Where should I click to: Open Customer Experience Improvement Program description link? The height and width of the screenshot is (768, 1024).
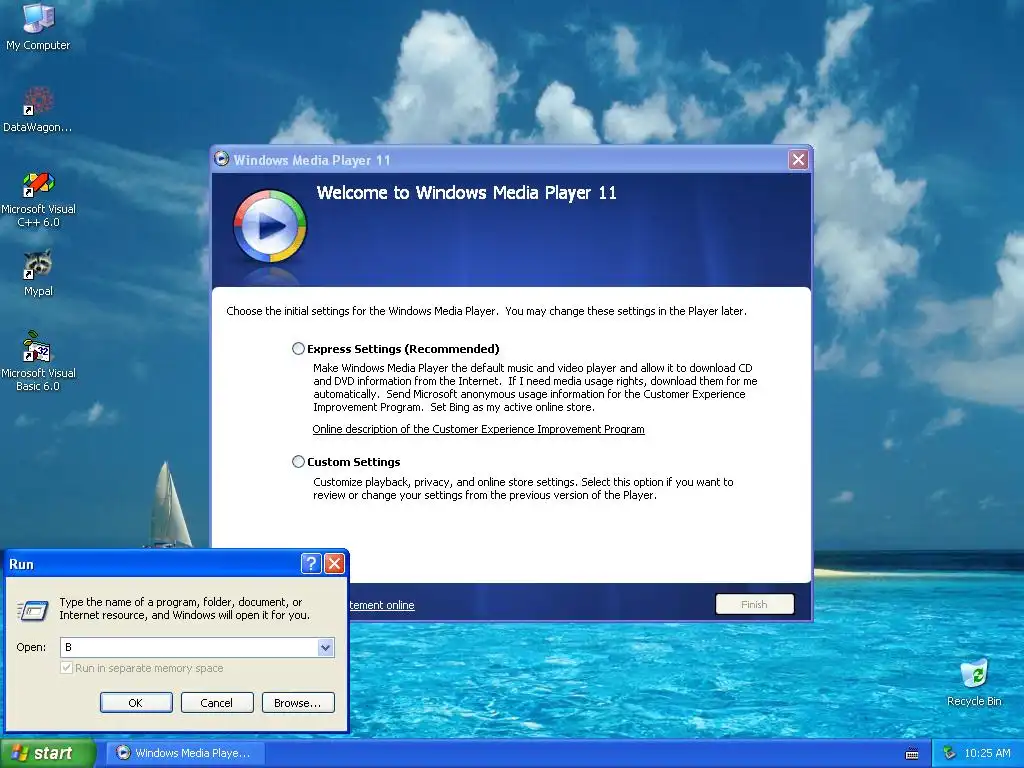click(478, 429)
